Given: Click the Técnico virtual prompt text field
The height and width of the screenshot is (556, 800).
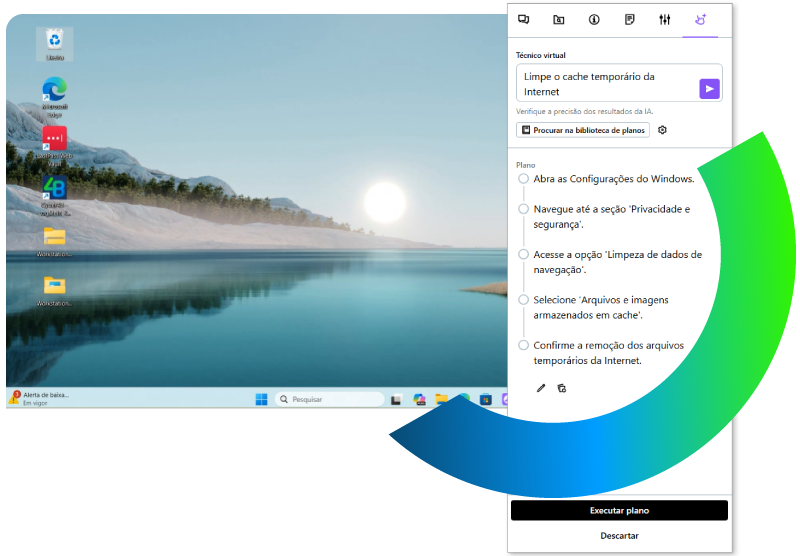Looking at the screenshot, I should pos(605,84).
